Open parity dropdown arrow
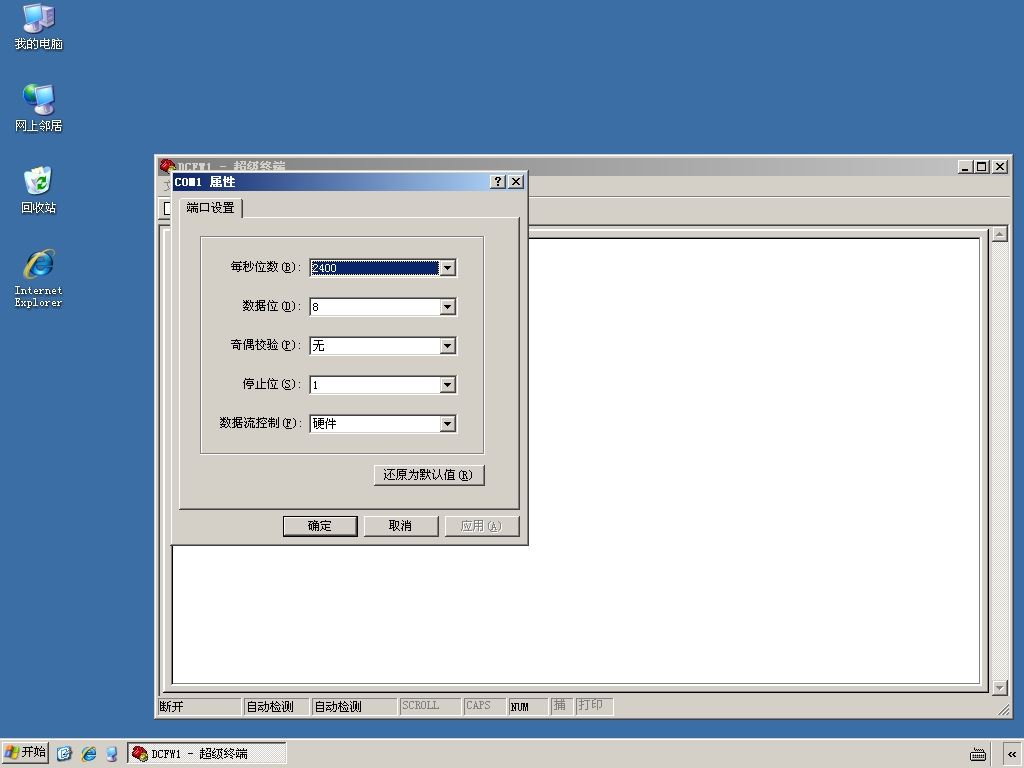 tap(447, 345)
